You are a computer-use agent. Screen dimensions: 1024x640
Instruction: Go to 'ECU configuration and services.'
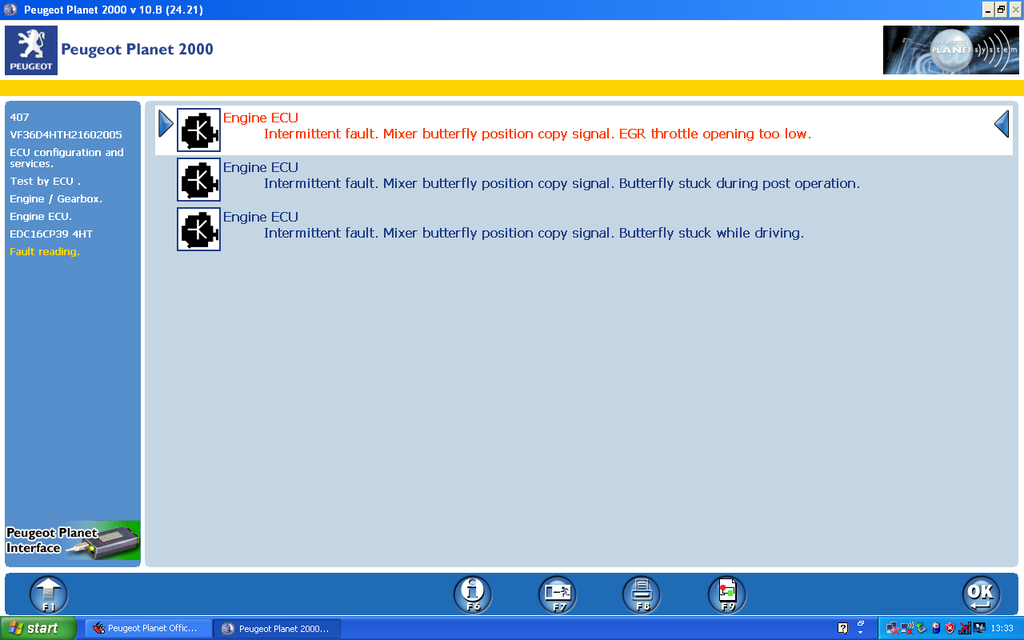(67, 158)
